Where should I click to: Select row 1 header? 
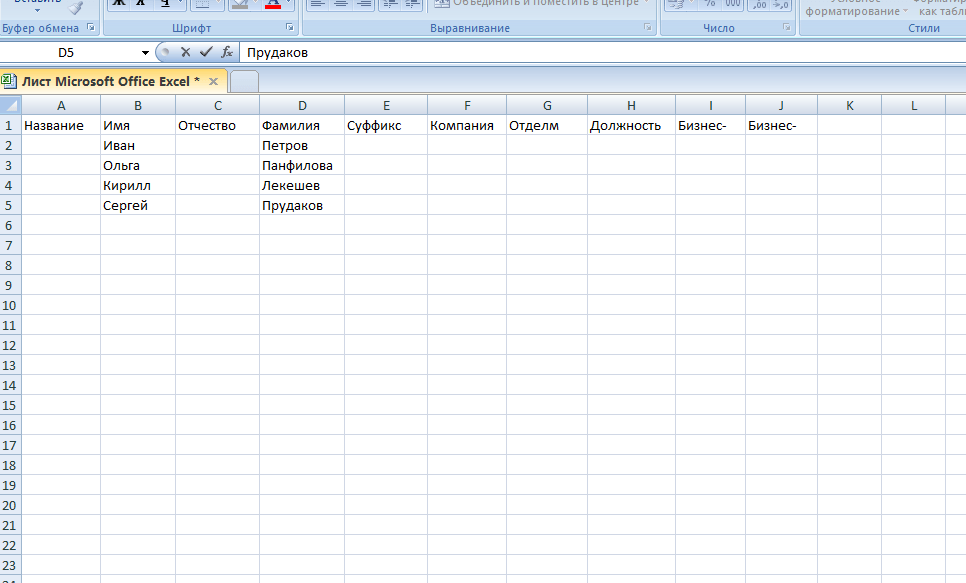[9, 125]
